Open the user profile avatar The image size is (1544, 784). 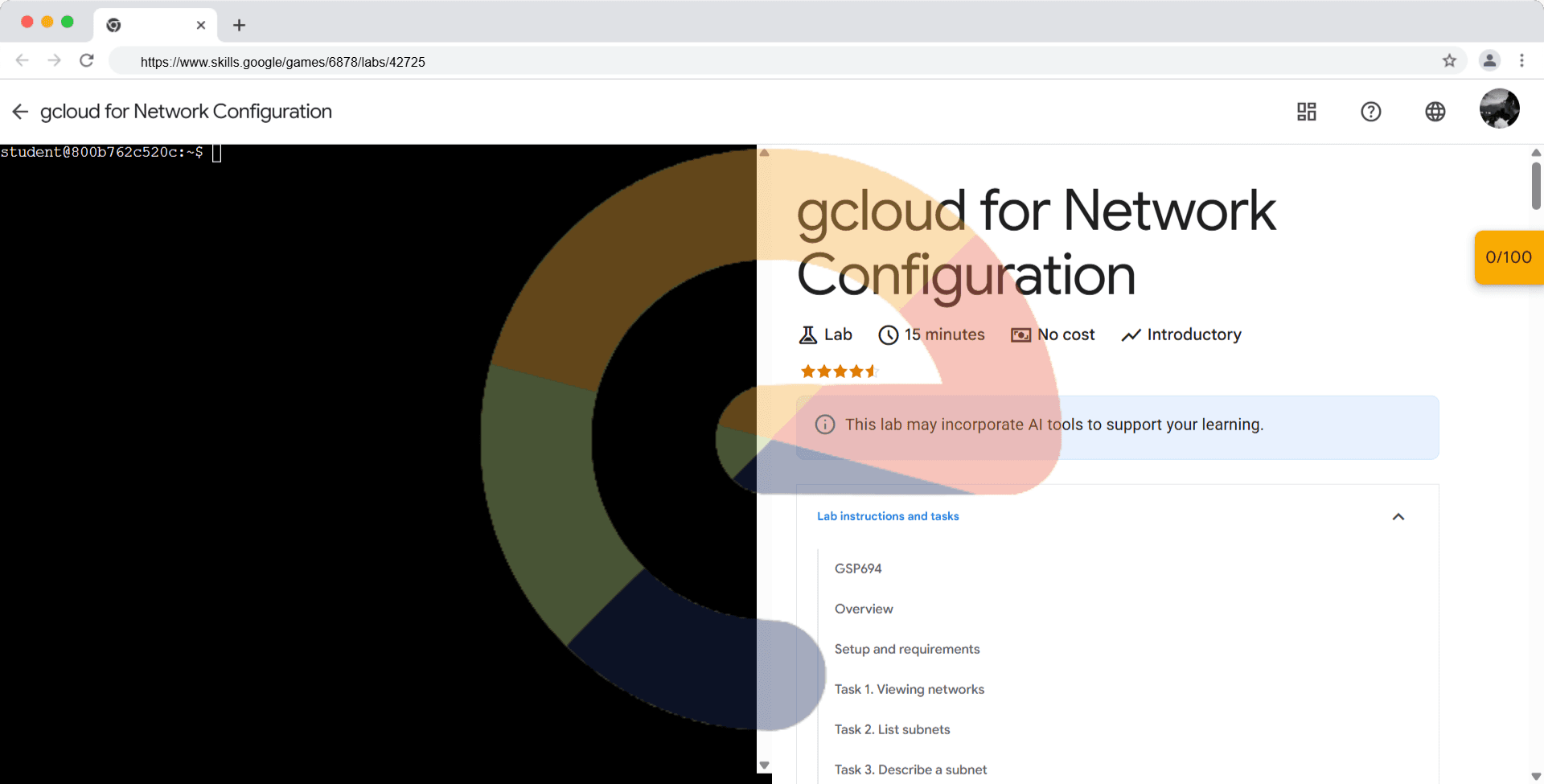pos(1499,109)
